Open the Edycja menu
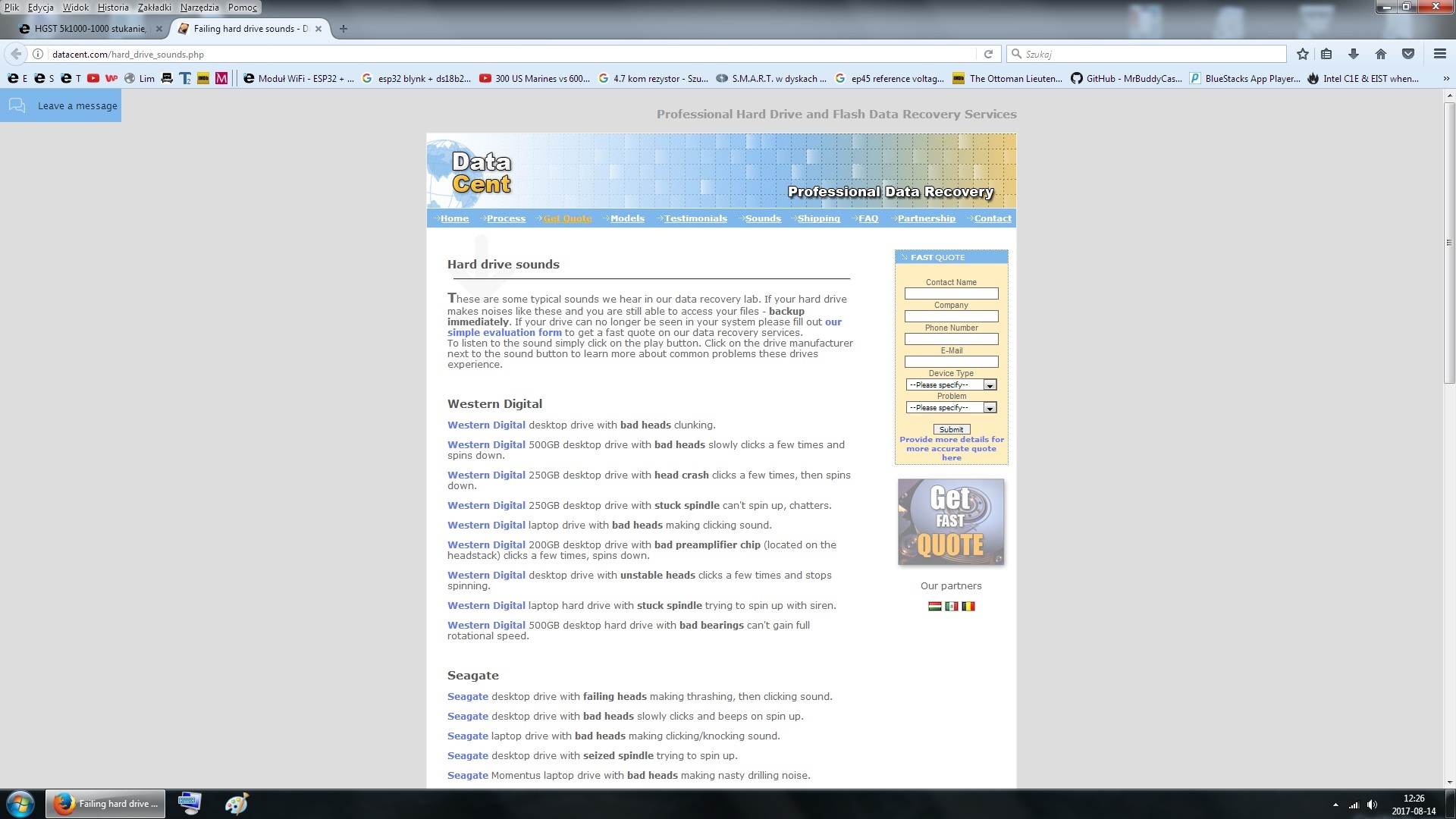 41,8
